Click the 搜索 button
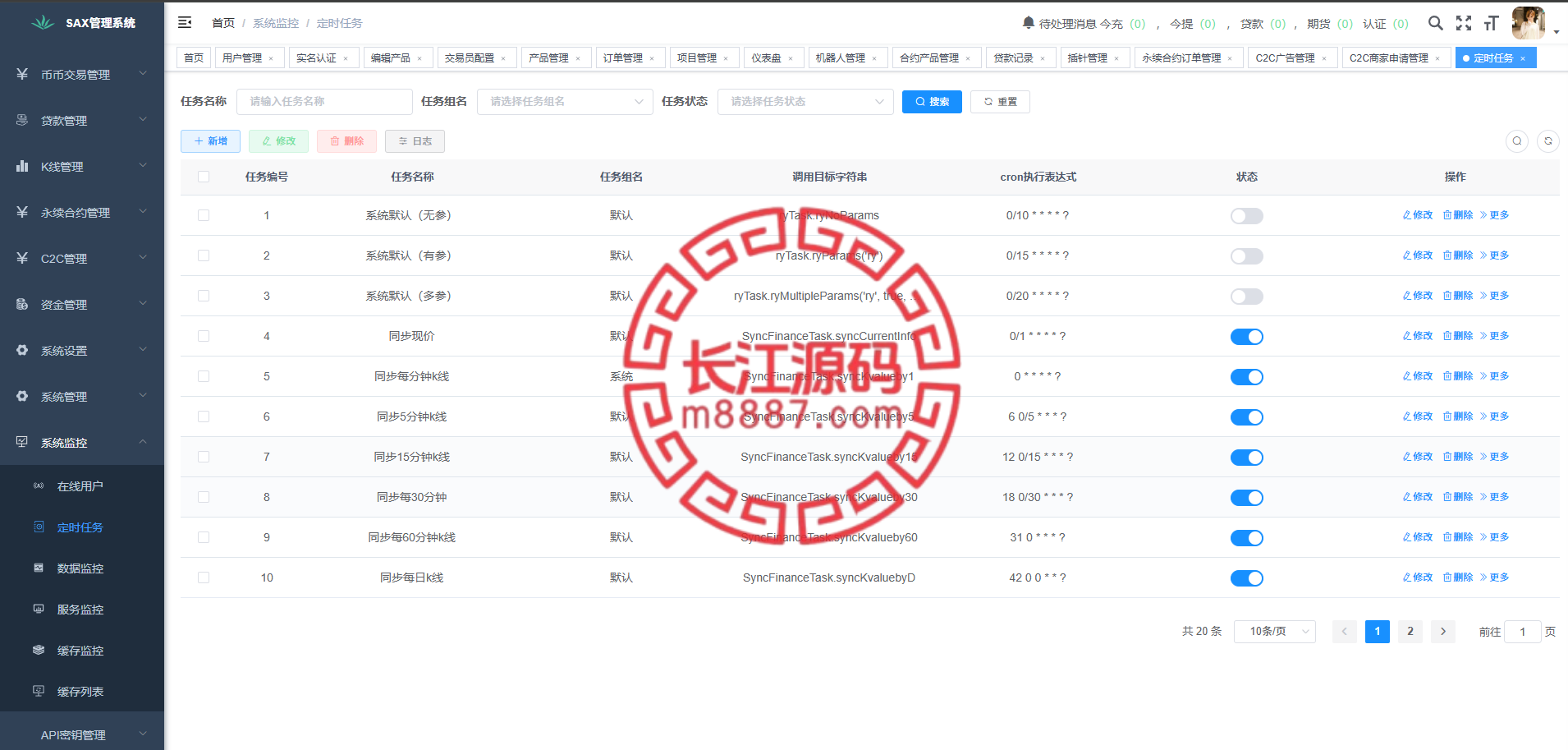 (x=932, y=102)
